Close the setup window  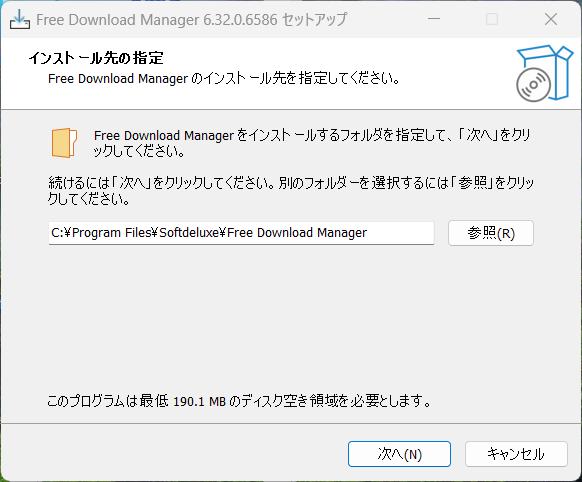551,19
